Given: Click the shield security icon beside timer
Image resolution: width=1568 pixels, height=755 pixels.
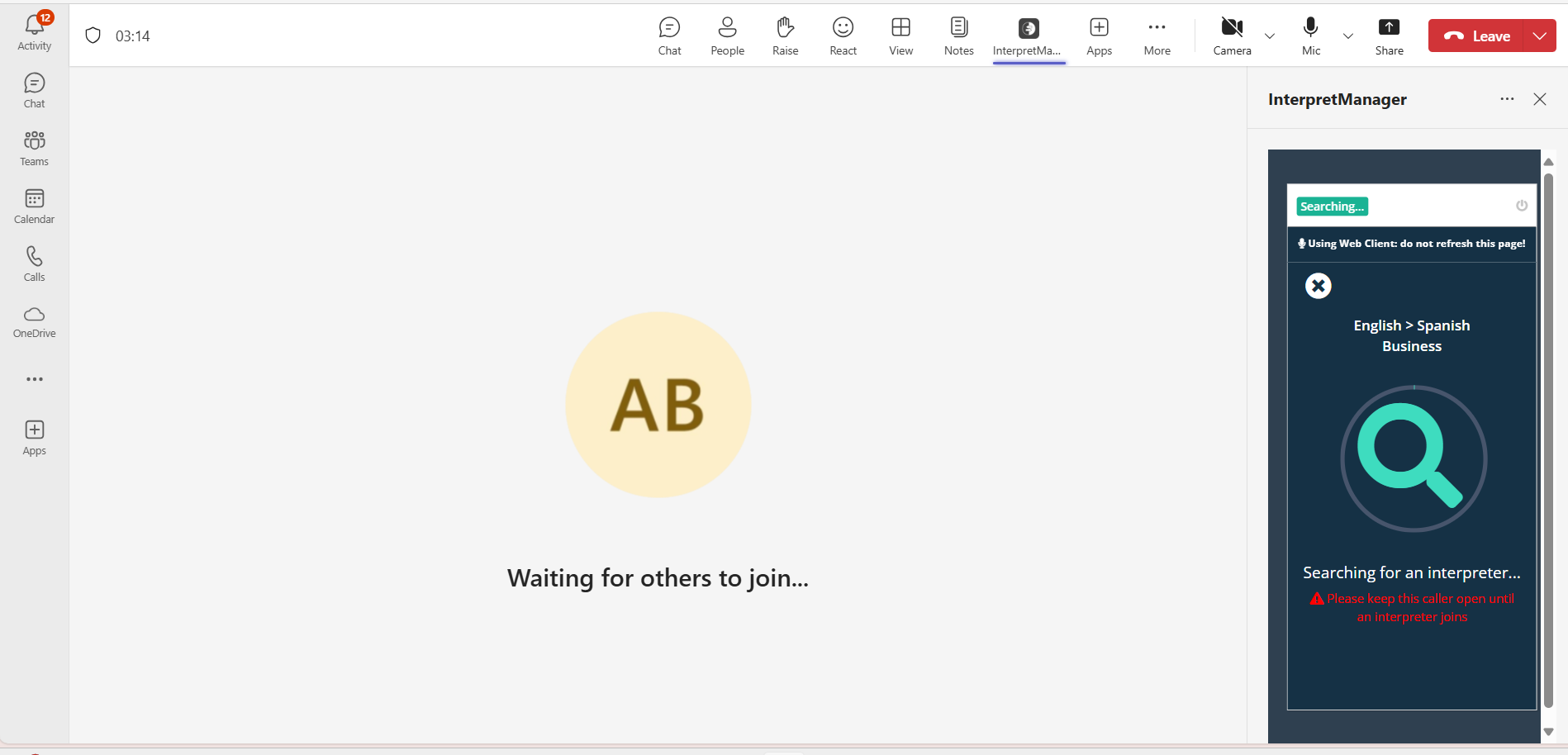Looking at the screenshot, I should pos(93,36).
